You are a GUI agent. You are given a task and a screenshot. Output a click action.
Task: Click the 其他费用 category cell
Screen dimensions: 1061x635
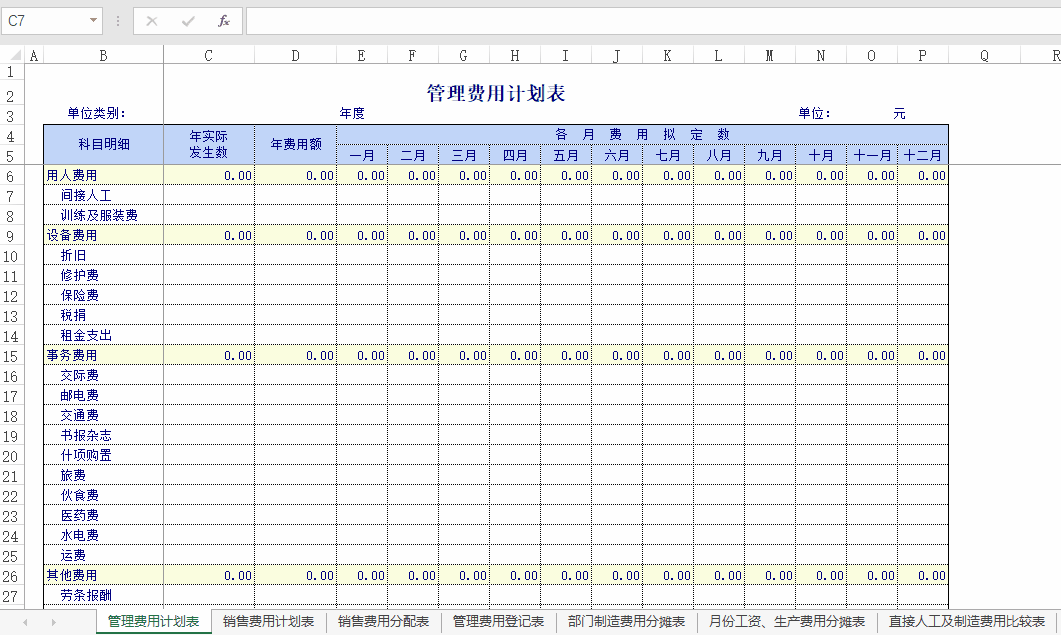(x=104, y=575)
